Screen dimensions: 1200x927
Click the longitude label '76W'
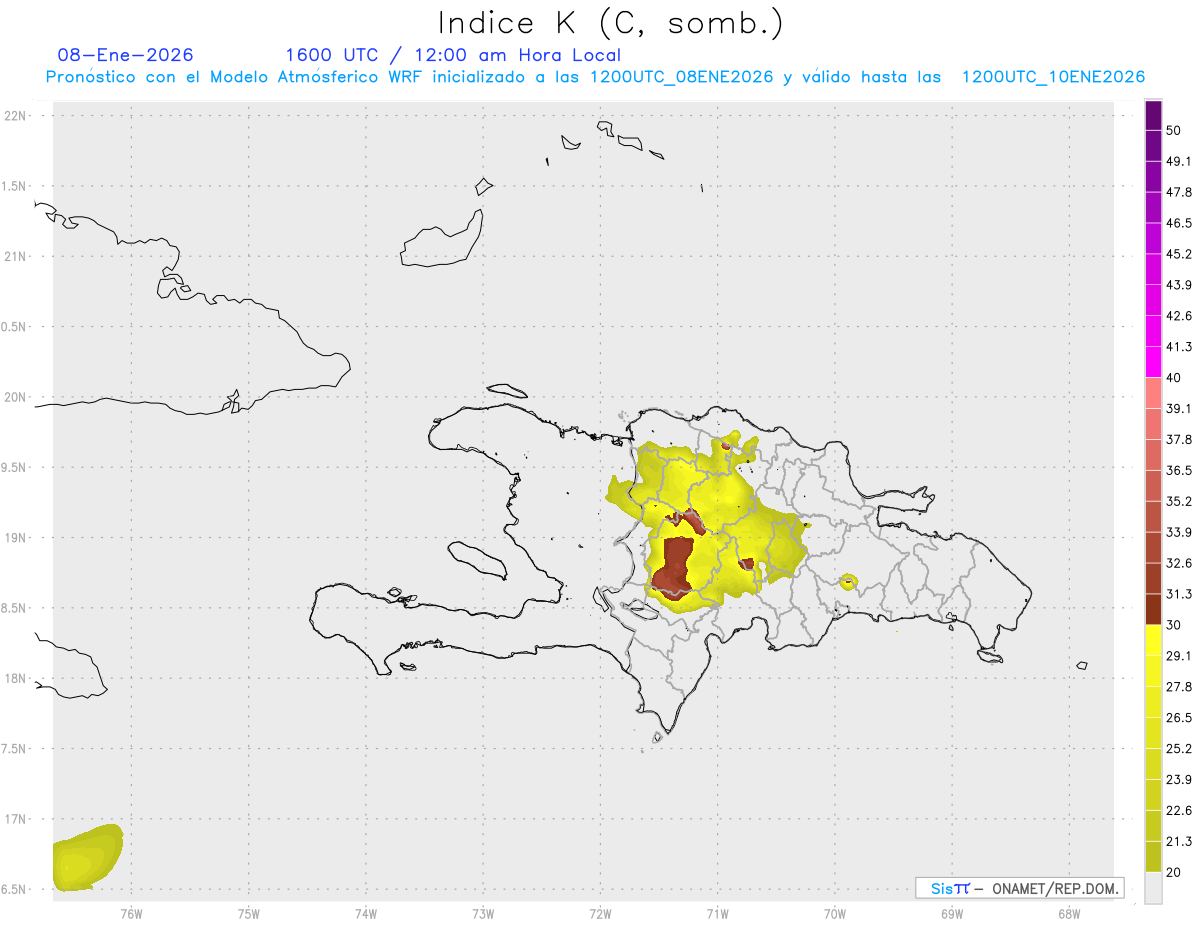tap(131, 912)
